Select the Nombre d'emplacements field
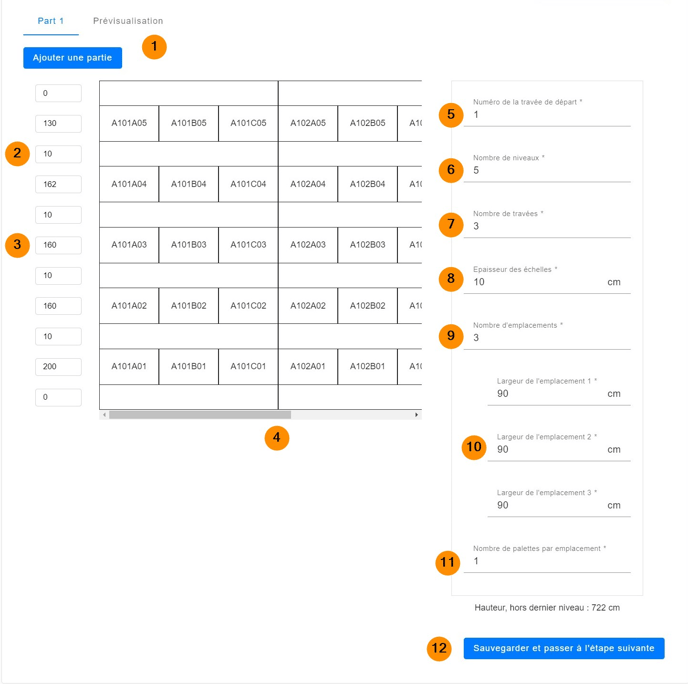 pos(550,338)
